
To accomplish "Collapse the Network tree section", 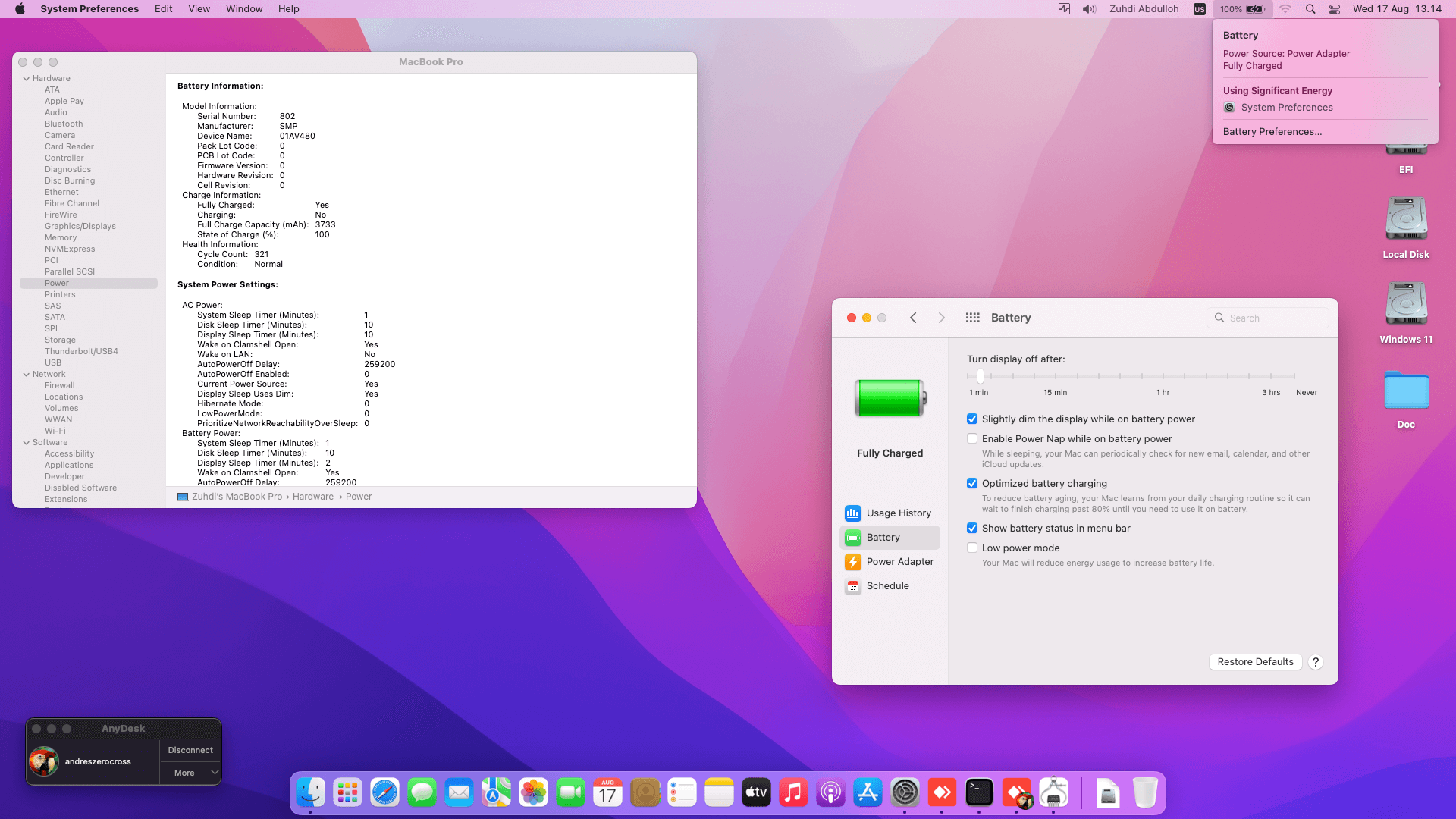I will tap(27, 375).
